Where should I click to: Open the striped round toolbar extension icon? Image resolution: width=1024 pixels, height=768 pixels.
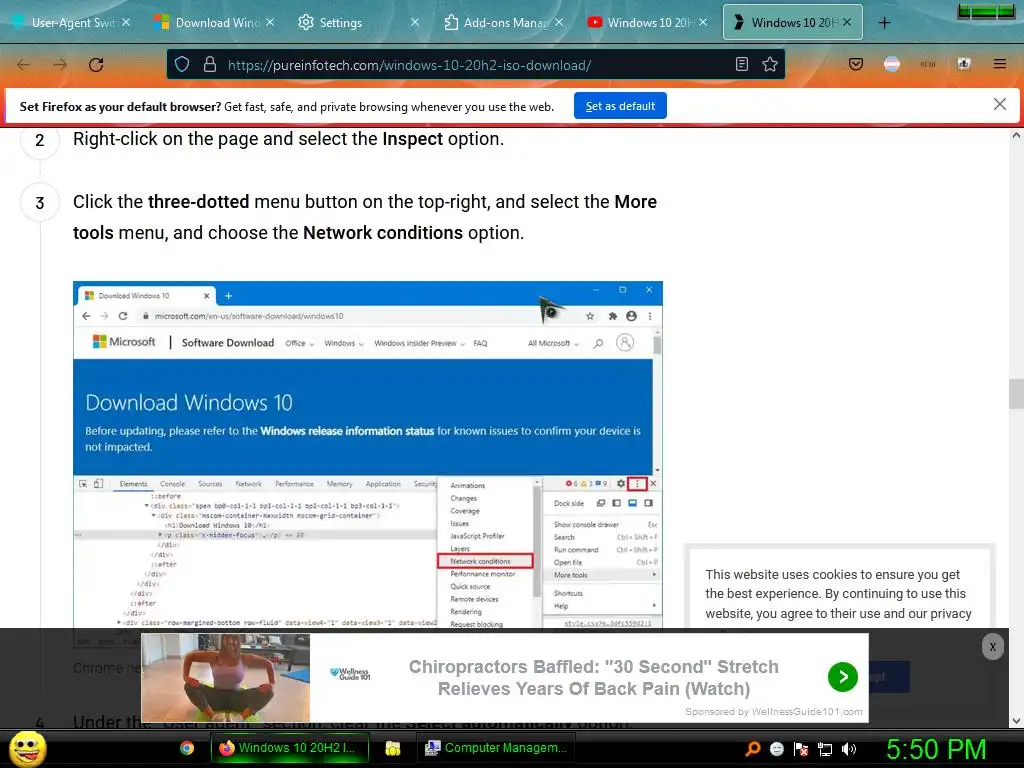(x=892, y=64)
